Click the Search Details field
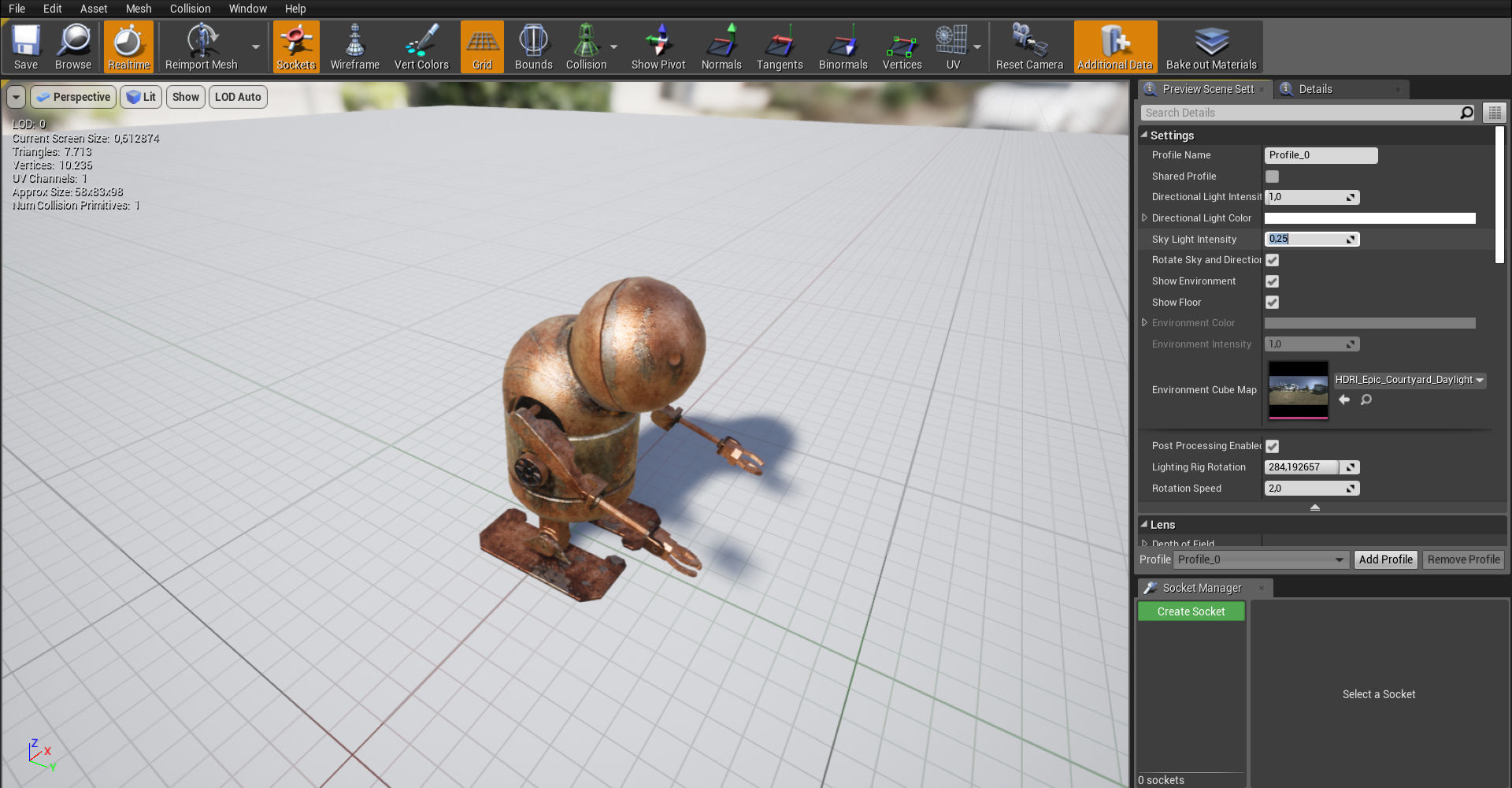1512x788 pixels. tap(1299, 113)
